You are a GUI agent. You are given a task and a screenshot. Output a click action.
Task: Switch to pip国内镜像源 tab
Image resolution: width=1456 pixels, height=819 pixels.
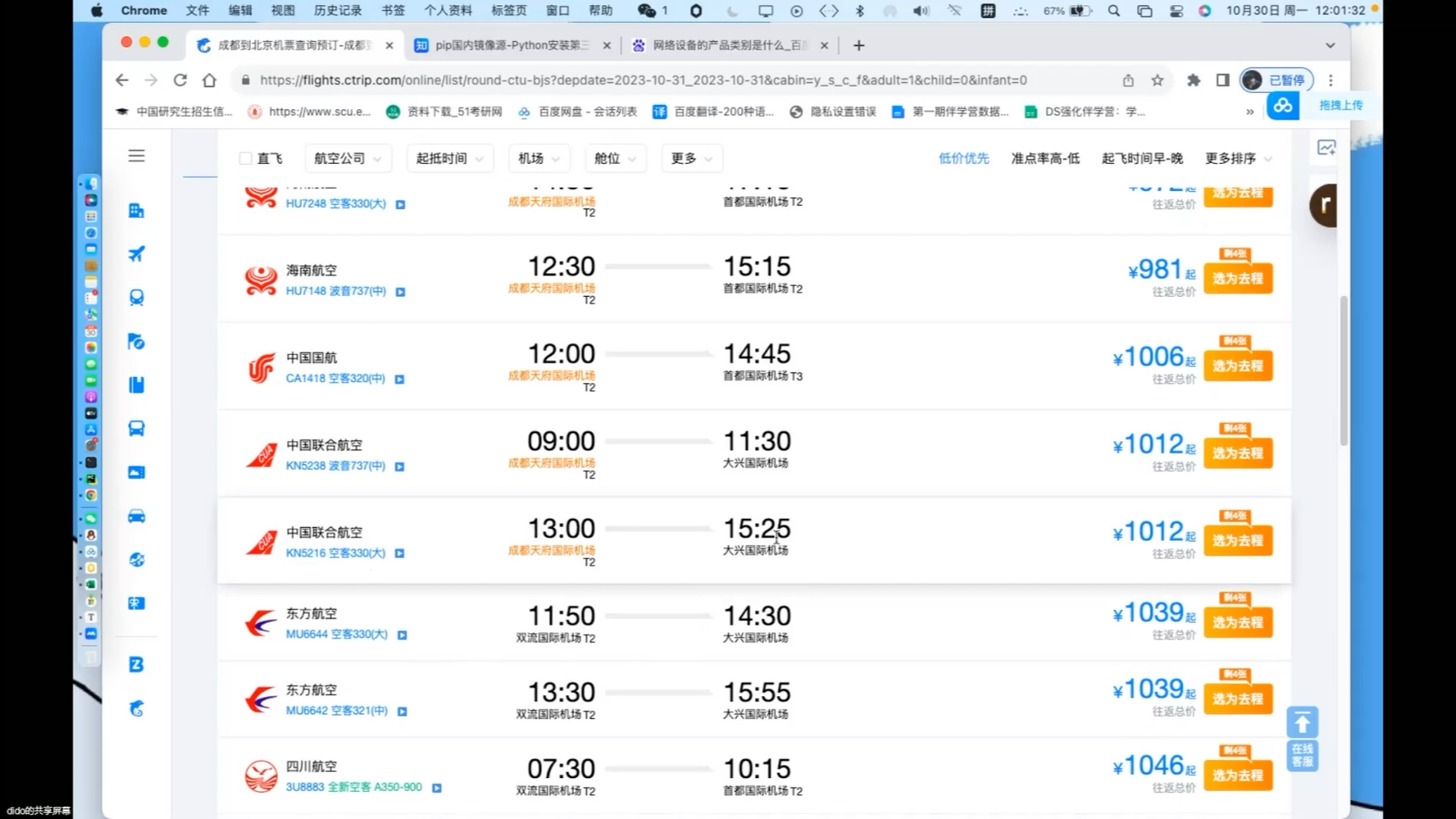click(512, 45)
